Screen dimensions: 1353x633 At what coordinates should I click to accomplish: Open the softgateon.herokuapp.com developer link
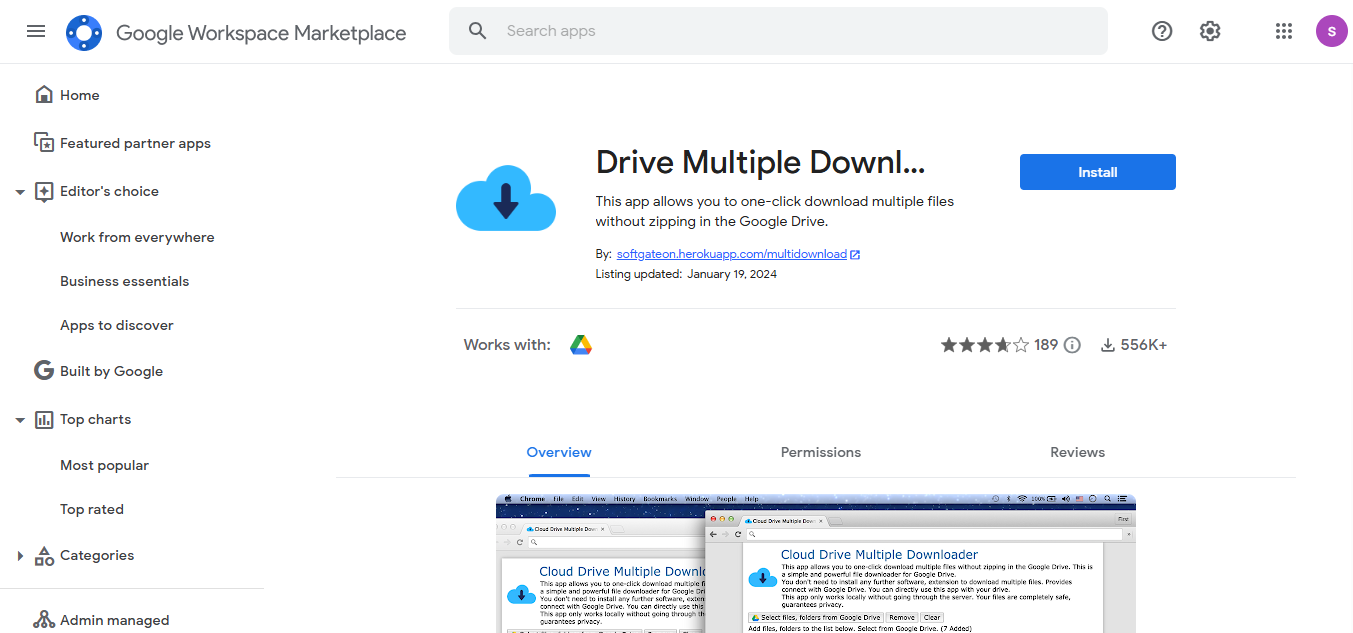tap(731, 254)
